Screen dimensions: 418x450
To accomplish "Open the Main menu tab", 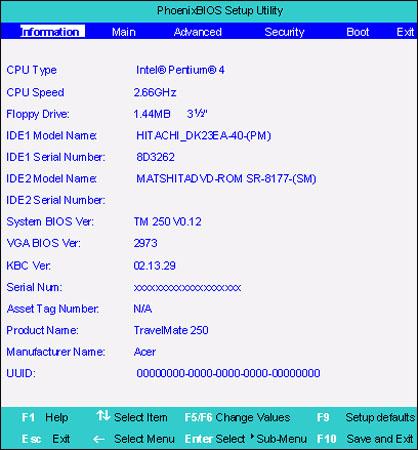I will [124, 32].
